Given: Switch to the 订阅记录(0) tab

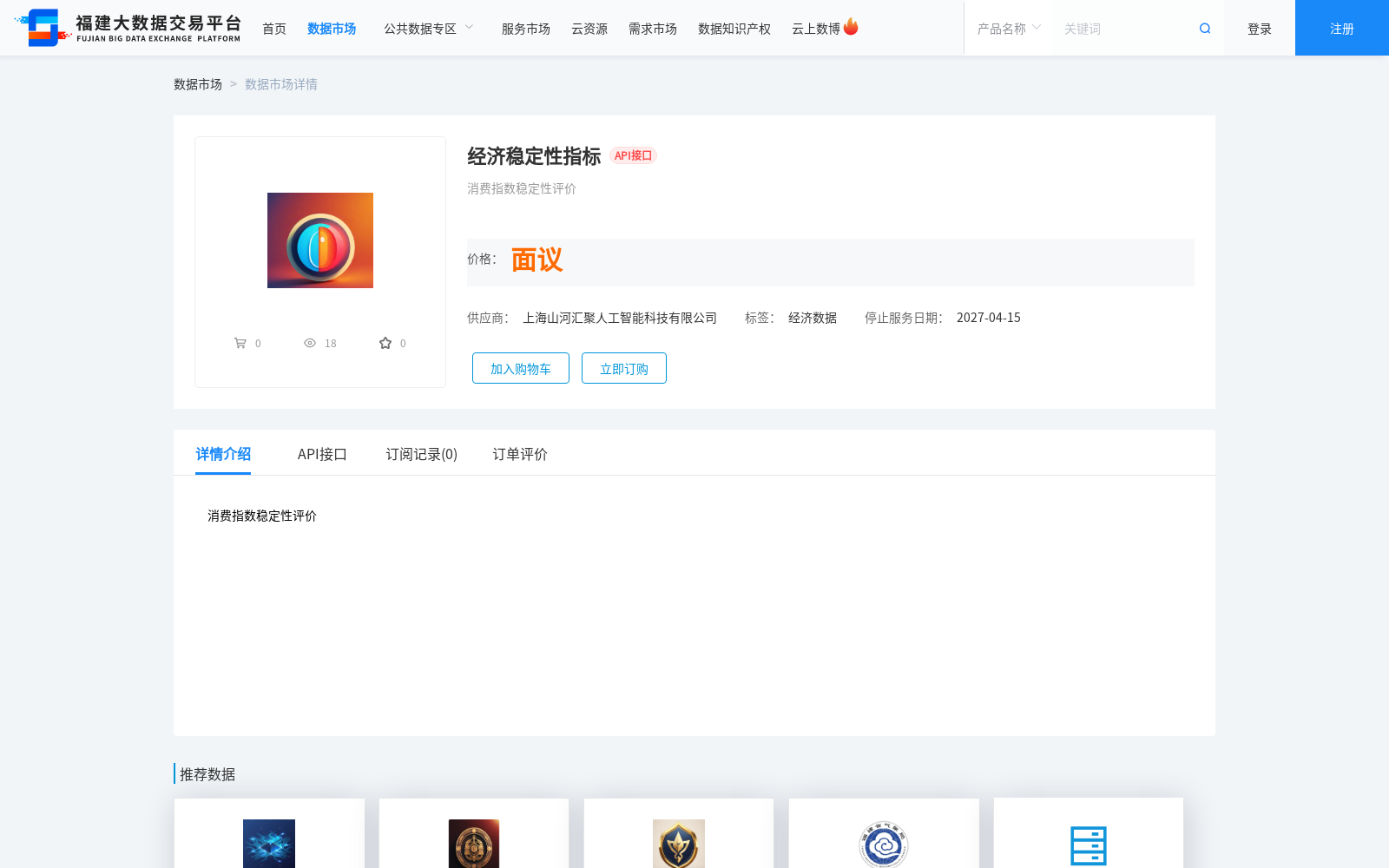Looking at the screenshot, I should [x=422, y=454].
